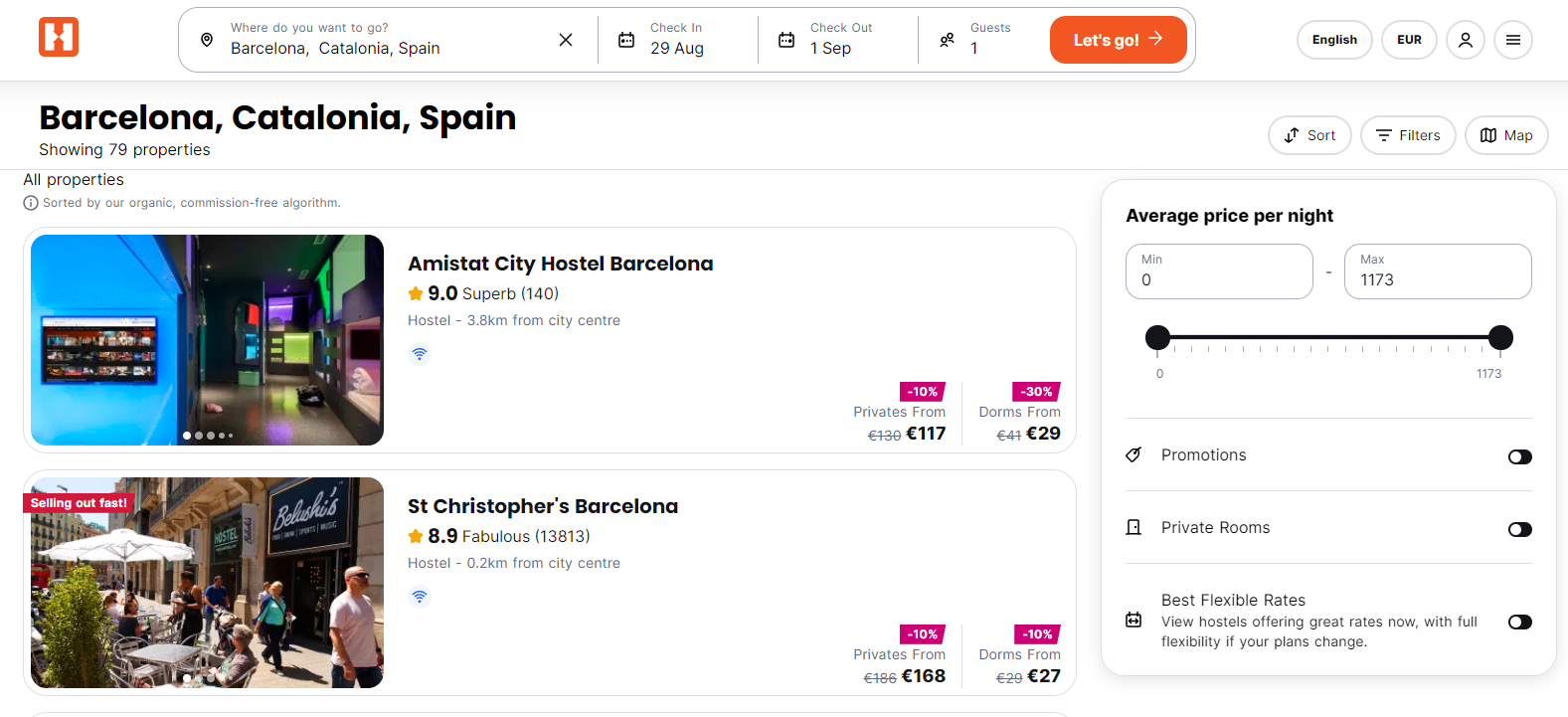Click the Wi-Fi icon for Amistat City Hostel
Viewport: 1568px width, 717px height.
point(420,354)
